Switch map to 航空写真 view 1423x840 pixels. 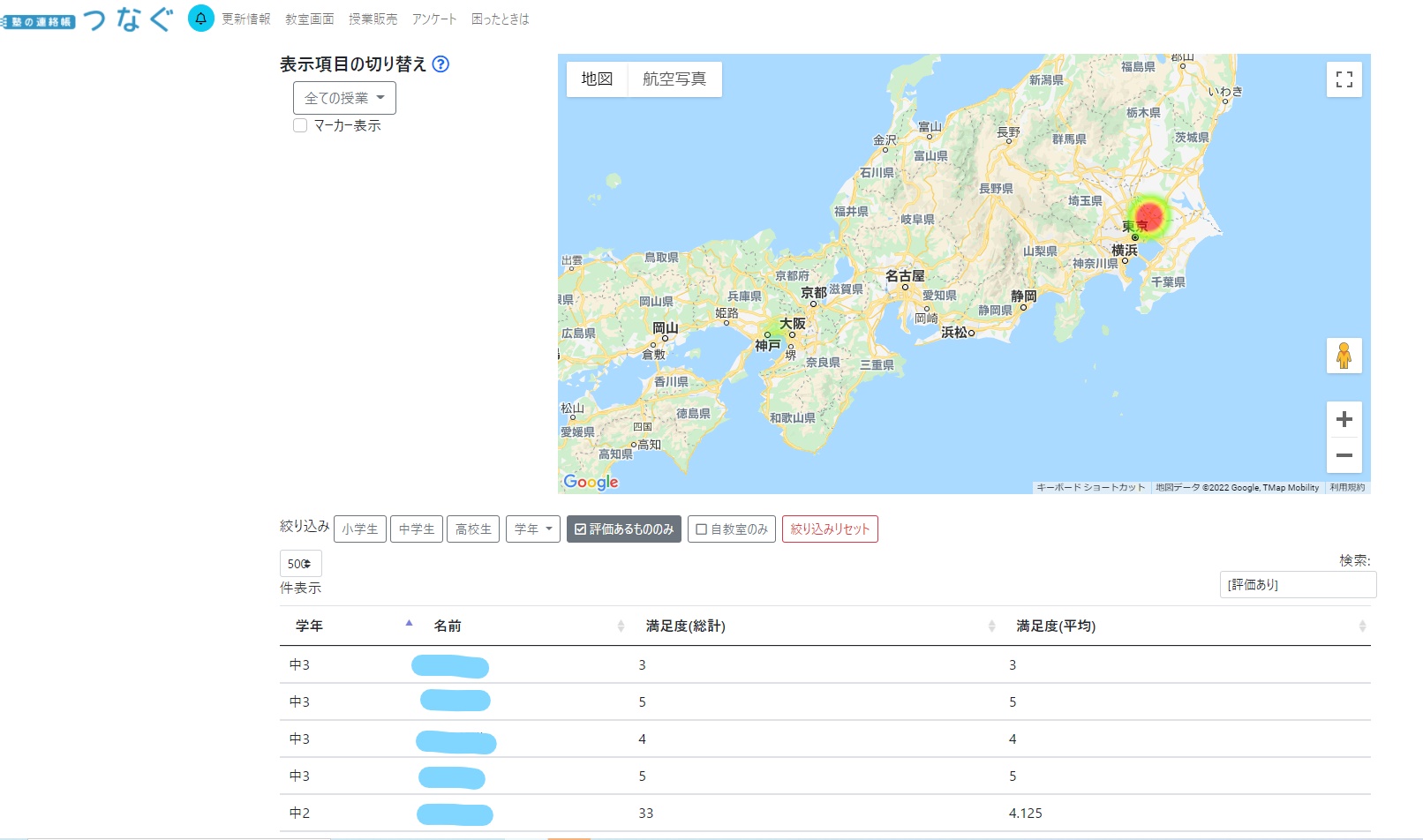pyautogui.click(x=674, y=79)
